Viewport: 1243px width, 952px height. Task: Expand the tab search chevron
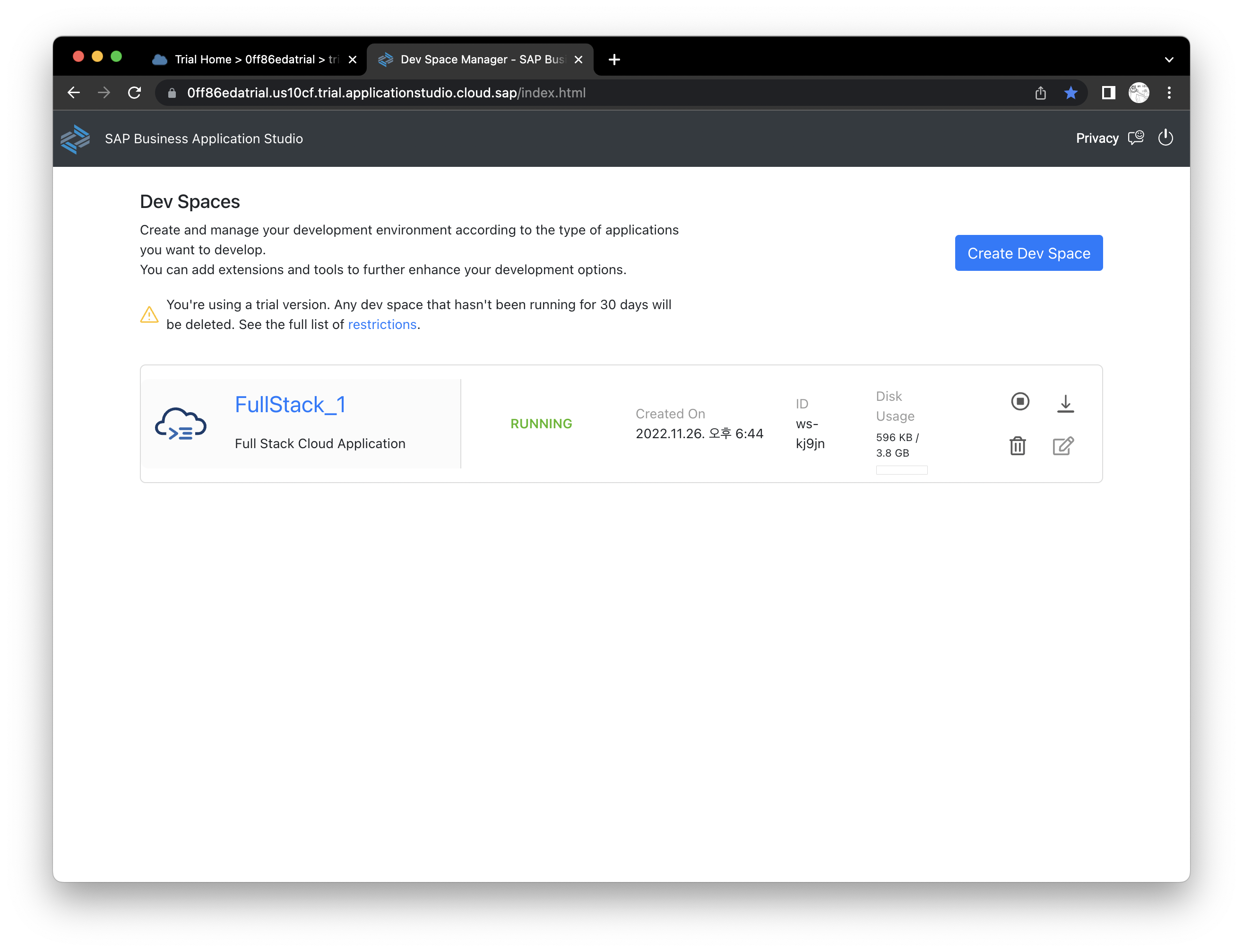tap(1168, 60)
